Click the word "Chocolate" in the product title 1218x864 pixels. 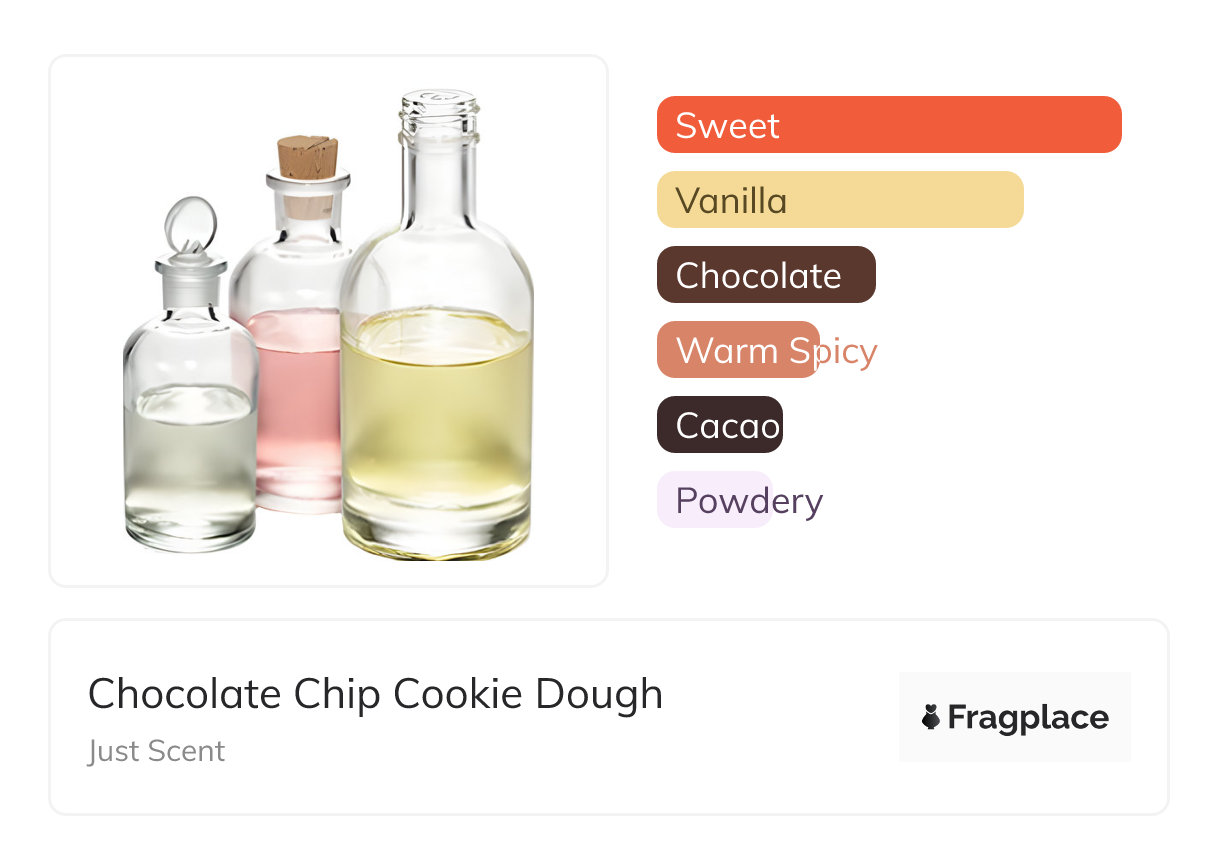[184, 694]
